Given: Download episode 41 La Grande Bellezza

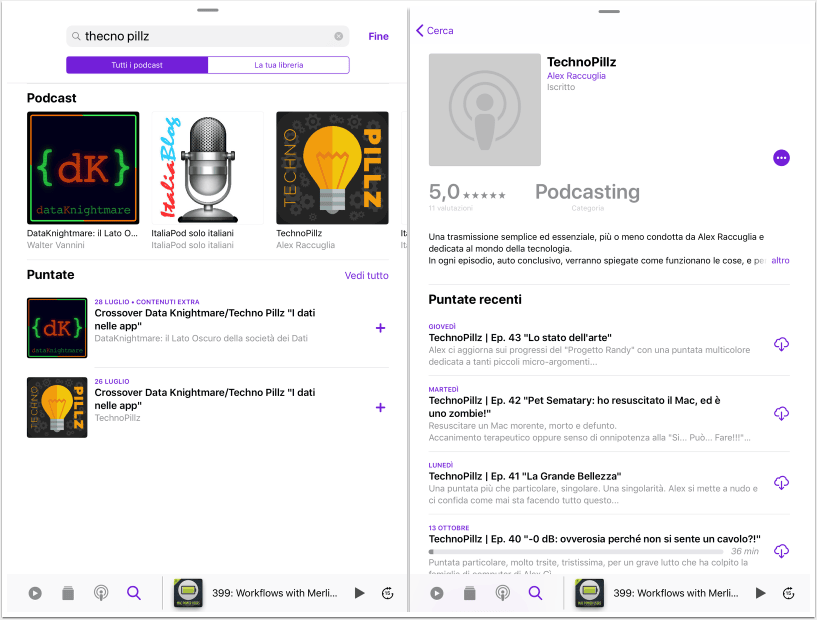Looking at the screenshot, I should pyautogui.click(x=781, y=482).
